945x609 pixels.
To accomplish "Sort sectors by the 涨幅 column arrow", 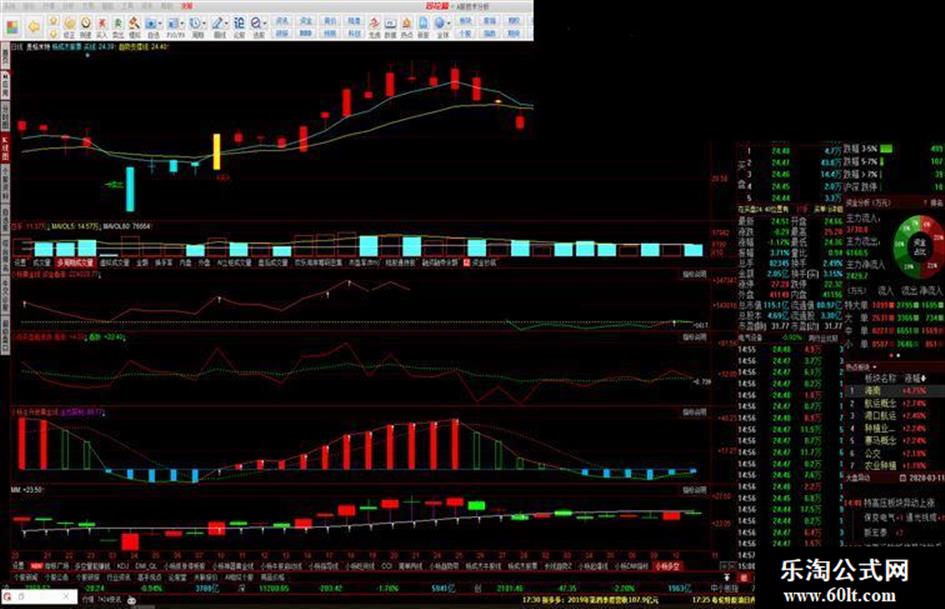I will point(924,379).
